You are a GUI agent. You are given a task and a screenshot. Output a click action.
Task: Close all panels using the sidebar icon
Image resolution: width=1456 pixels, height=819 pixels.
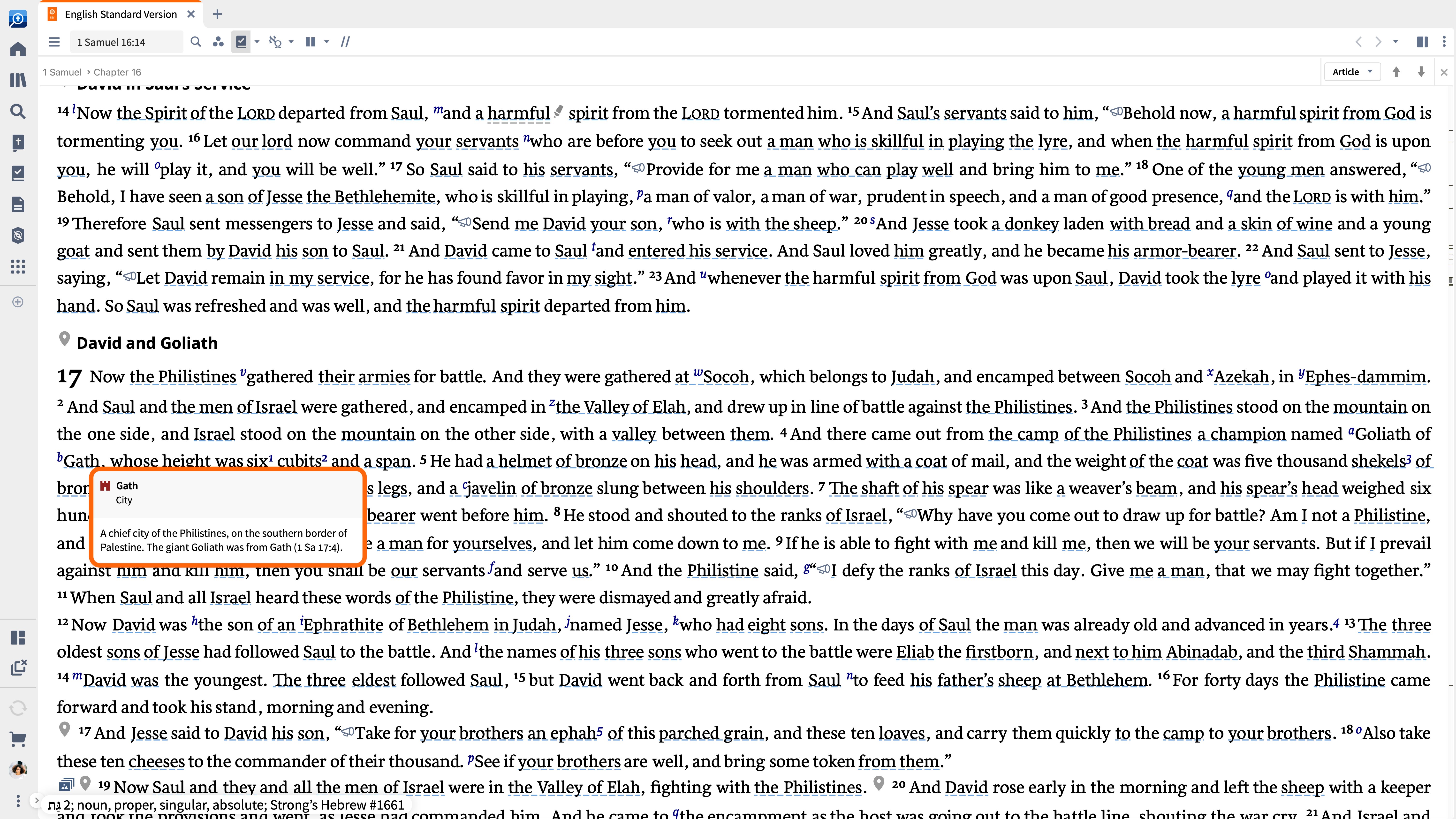18,668
